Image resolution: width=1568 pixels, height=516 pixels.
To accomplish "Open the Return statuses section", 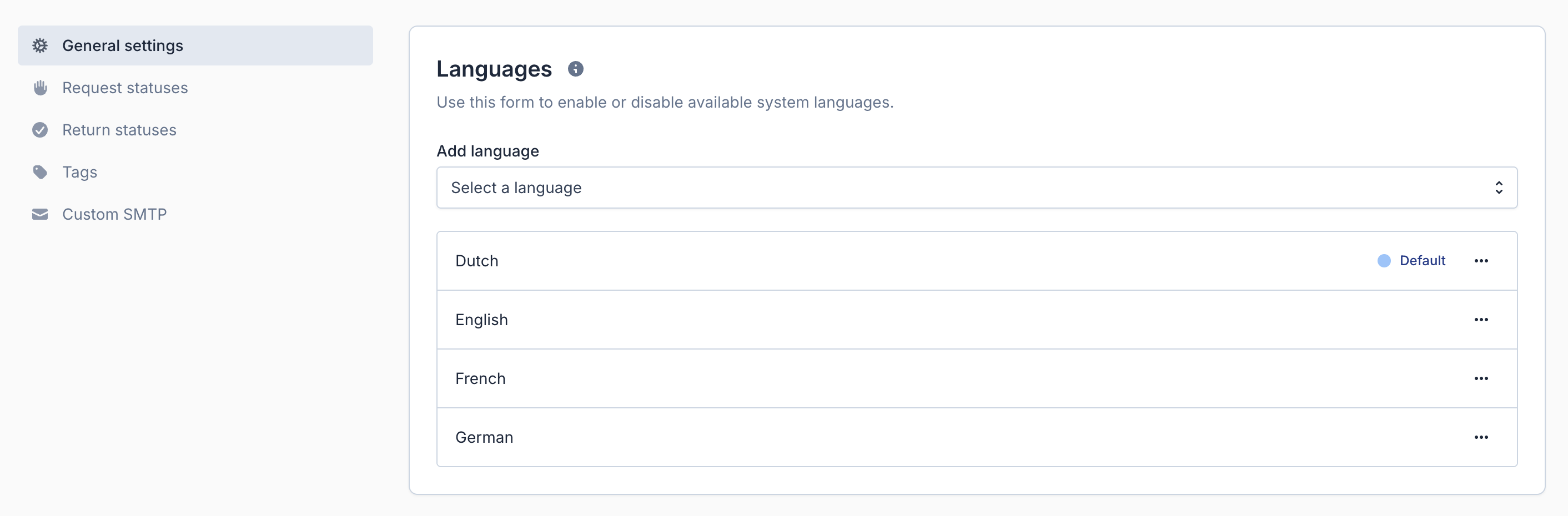I will 119,130.
